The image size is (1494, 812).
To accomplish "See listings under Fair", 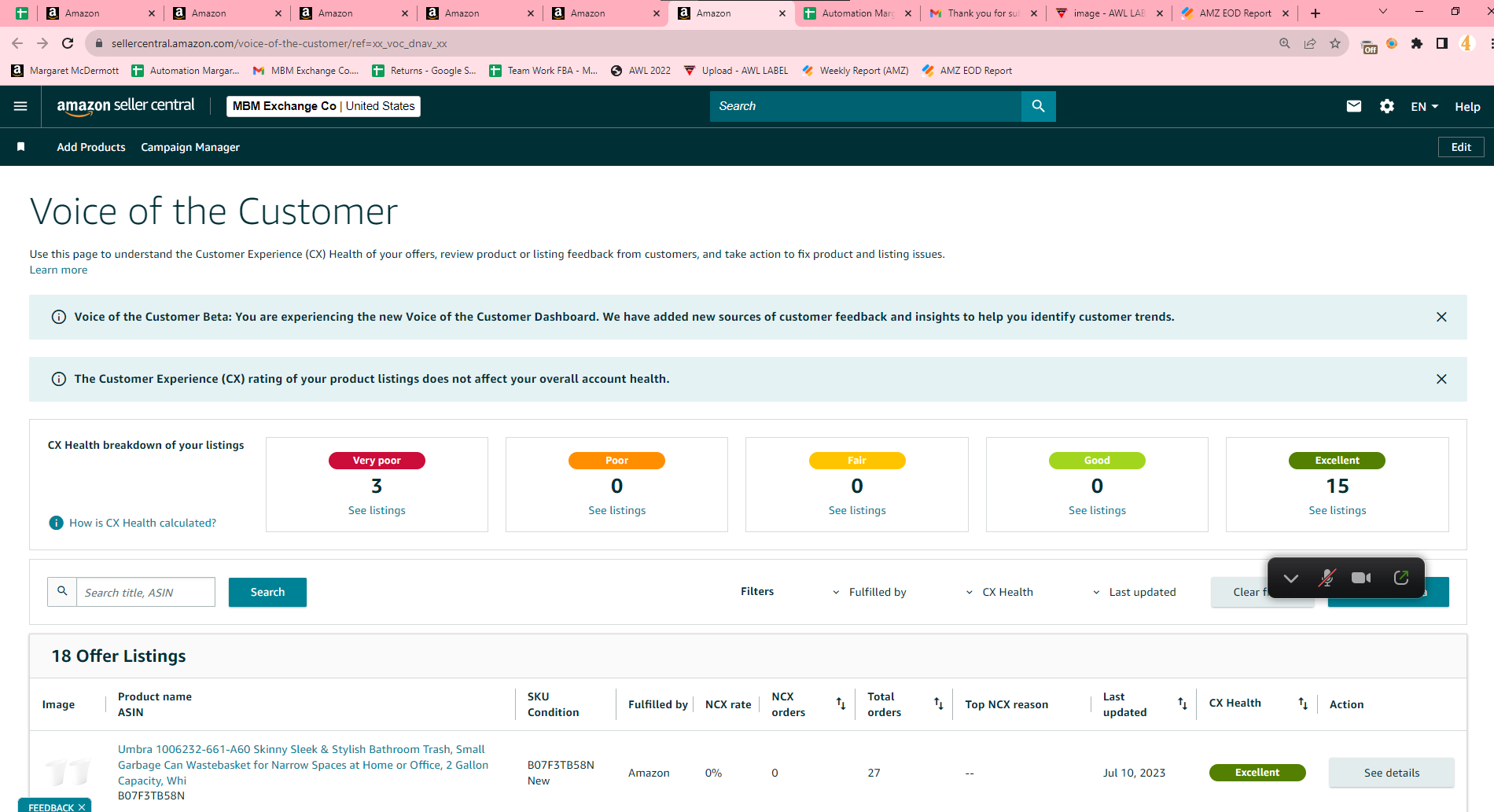I will click(x=857, y=510).
